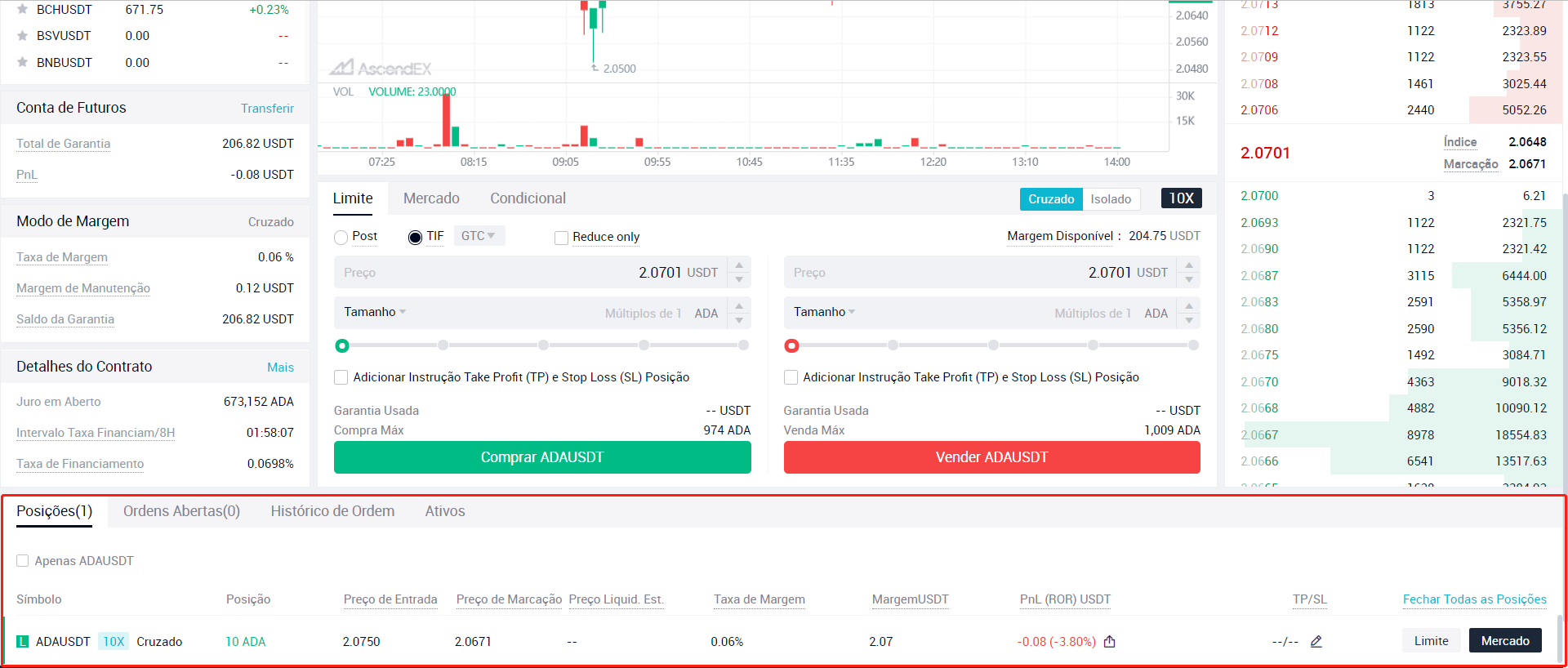Star the BSVUSDT pair

23,36
